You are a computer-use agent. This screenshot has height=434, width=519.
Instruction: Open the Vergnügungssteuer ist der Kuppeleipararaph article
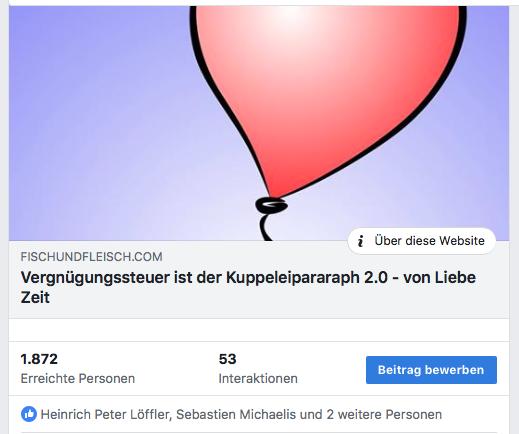point(248,287)
